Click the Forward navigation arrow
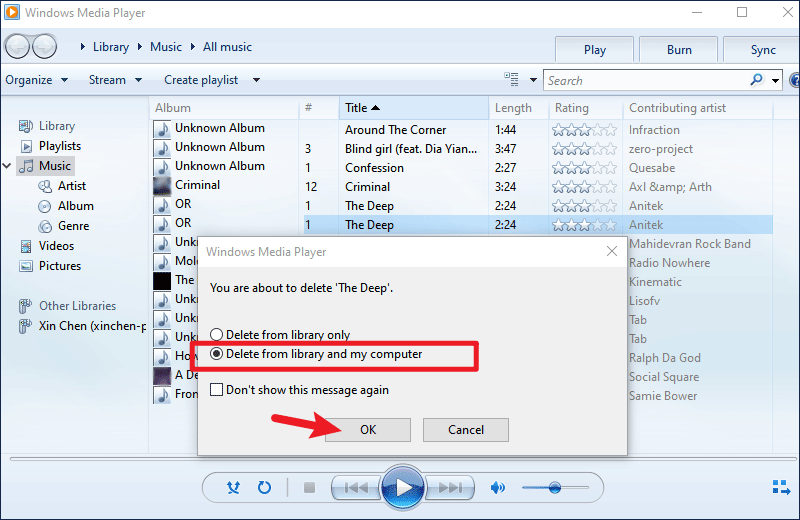800x520 pixels. coord(44,47)
